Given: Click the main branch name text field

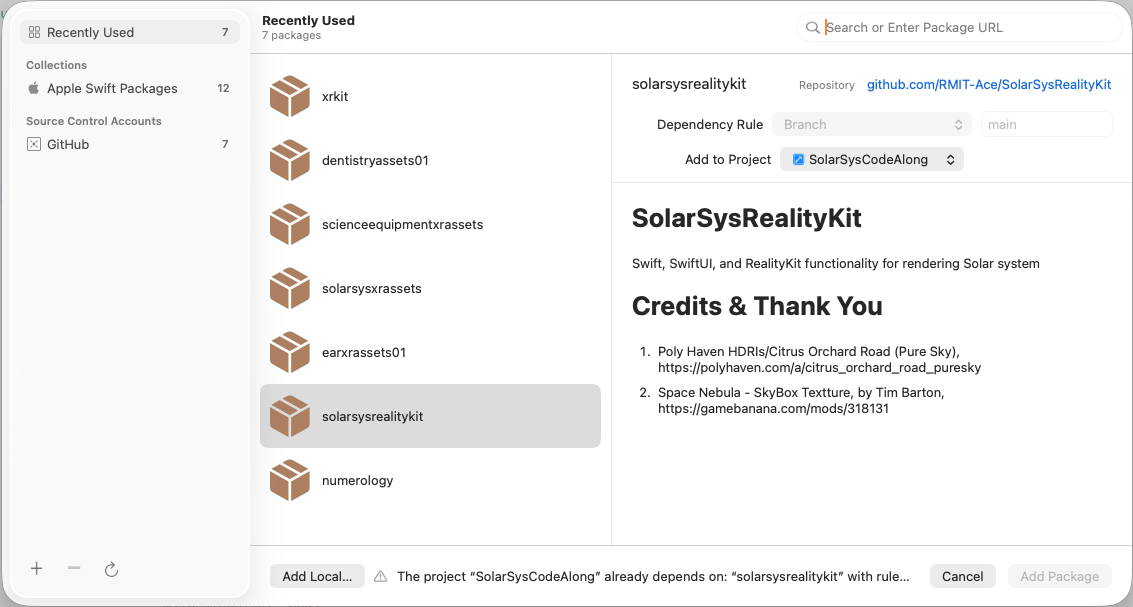Looking at the screenshot, I should click(x=1046, y=125).
